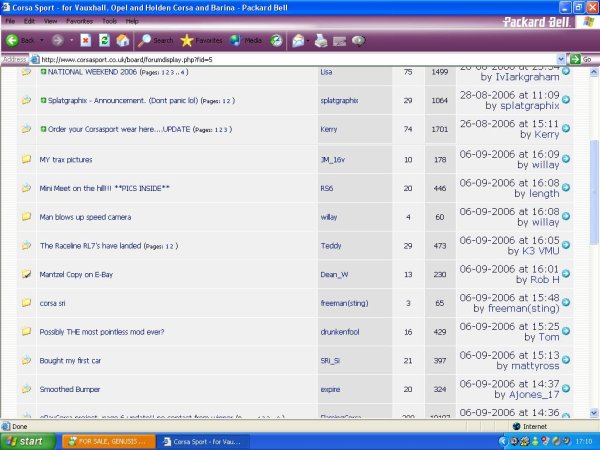Click the Stop loading icon
The image size is (600, 450).
[x=85, y=41]
